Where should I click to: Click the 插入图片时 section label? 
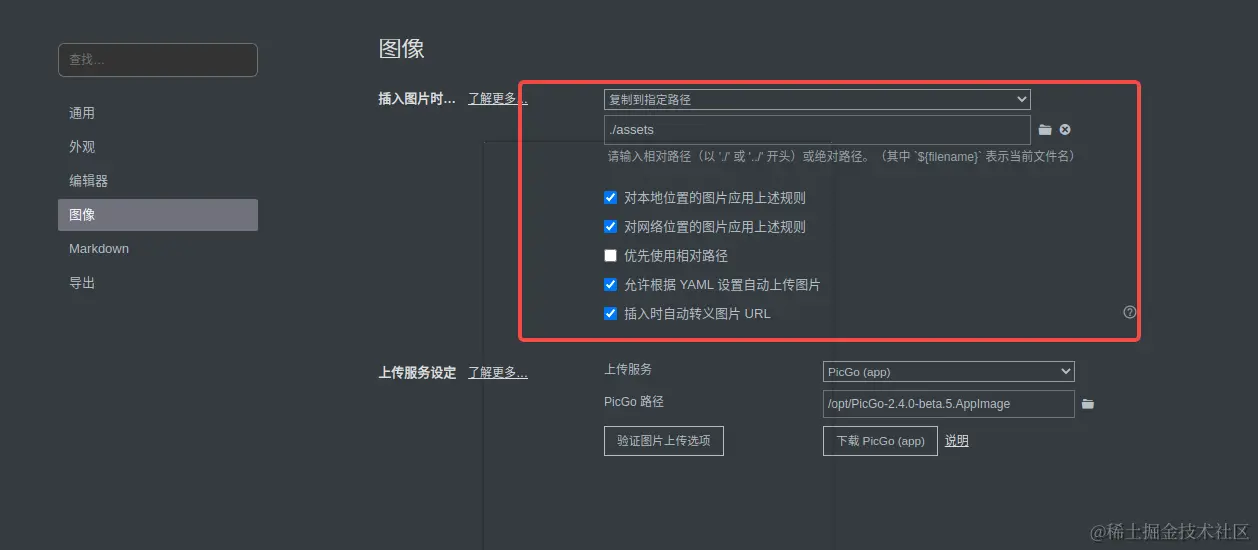[417, 98]
